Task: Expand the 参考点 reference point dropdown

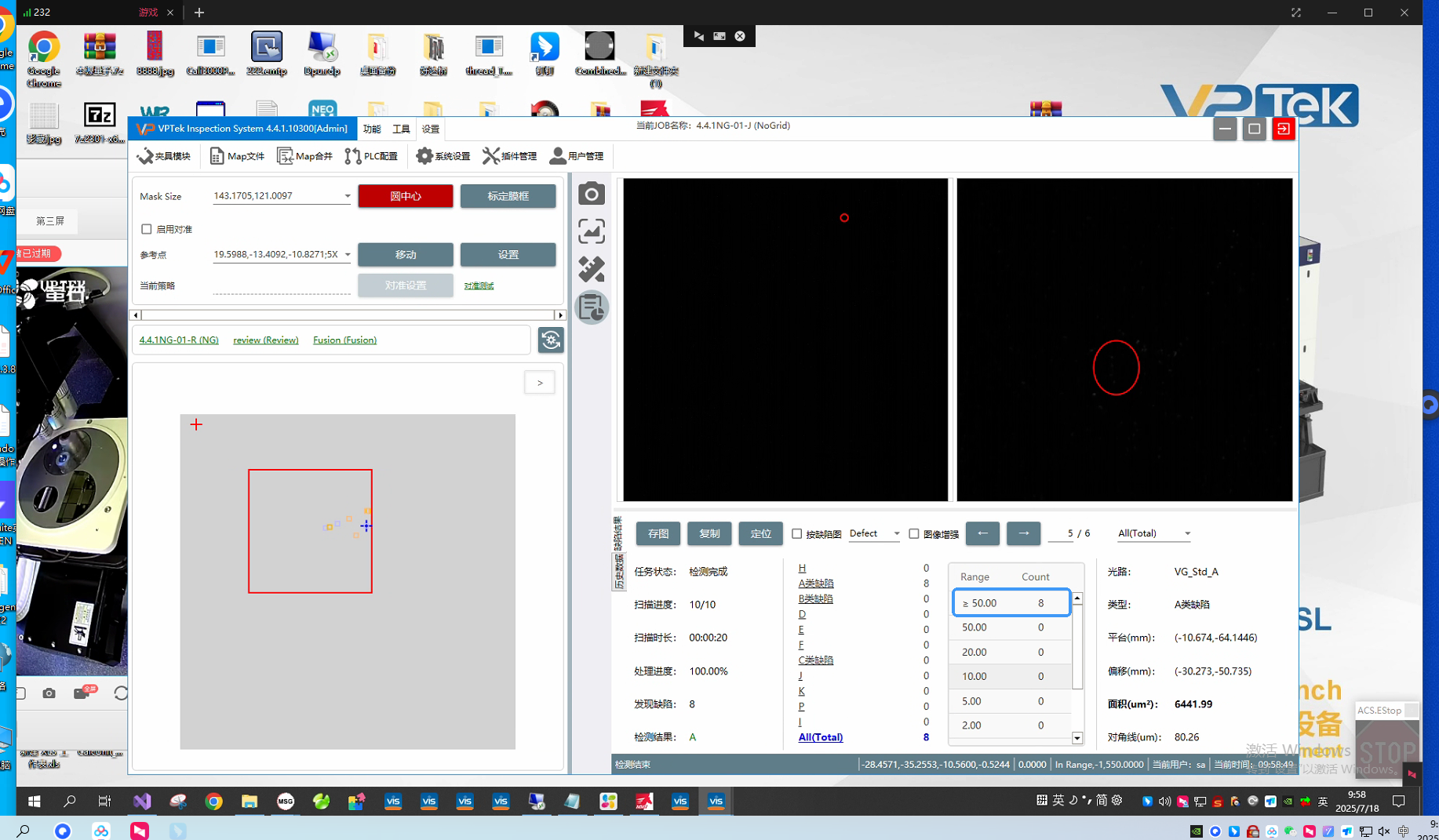Action: pos(348,254)
